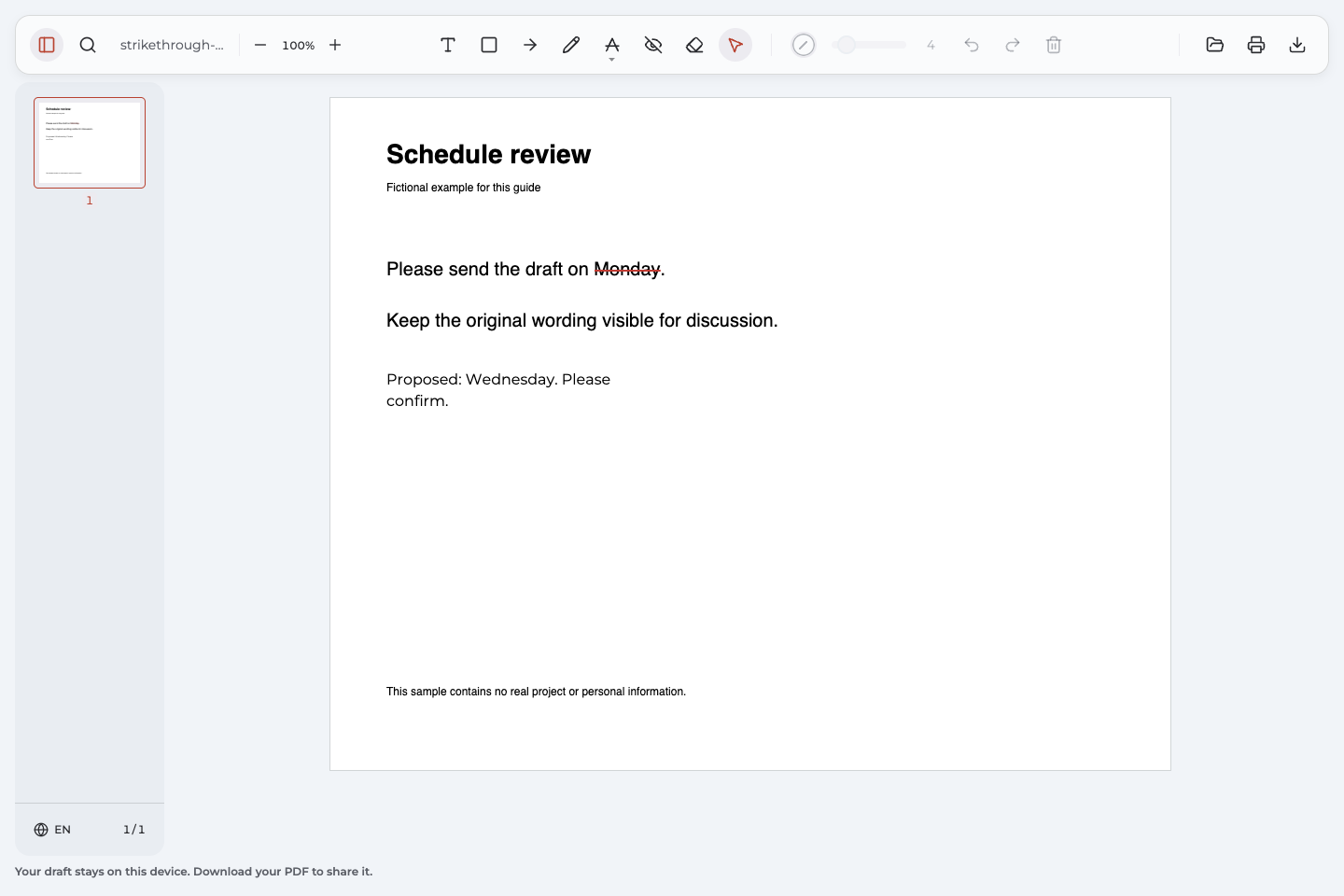Click the "Fictional example for this guide" subtitle
The width and height of the screenshot is (1344, 896).
(463, 188)
